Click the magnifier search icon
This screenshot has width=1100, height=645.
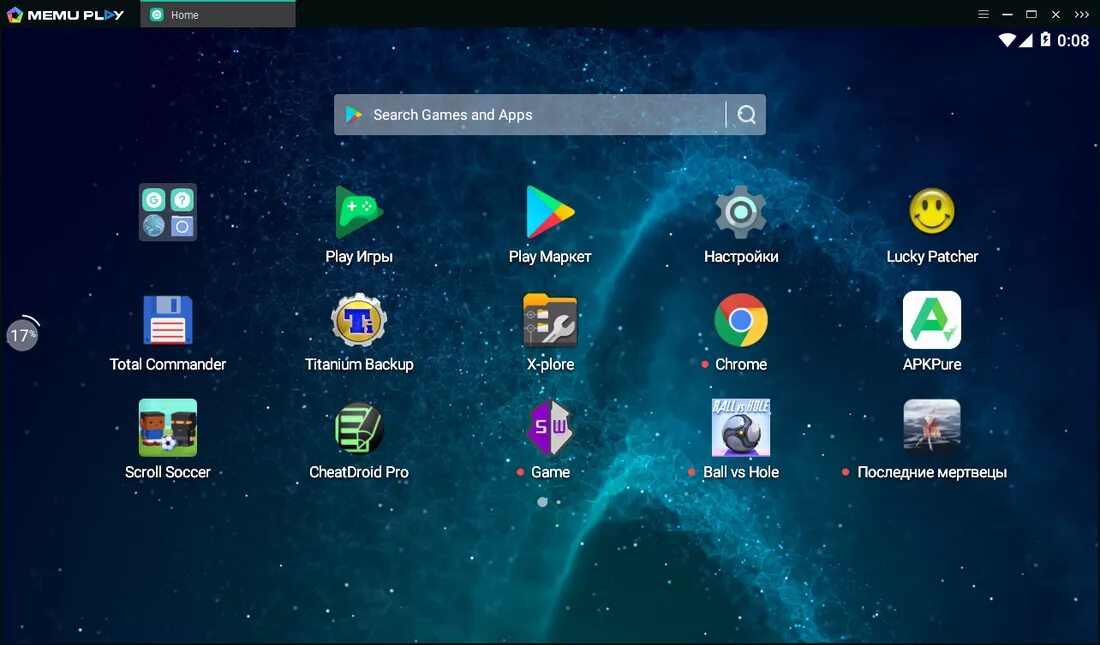tap(746, 114)
